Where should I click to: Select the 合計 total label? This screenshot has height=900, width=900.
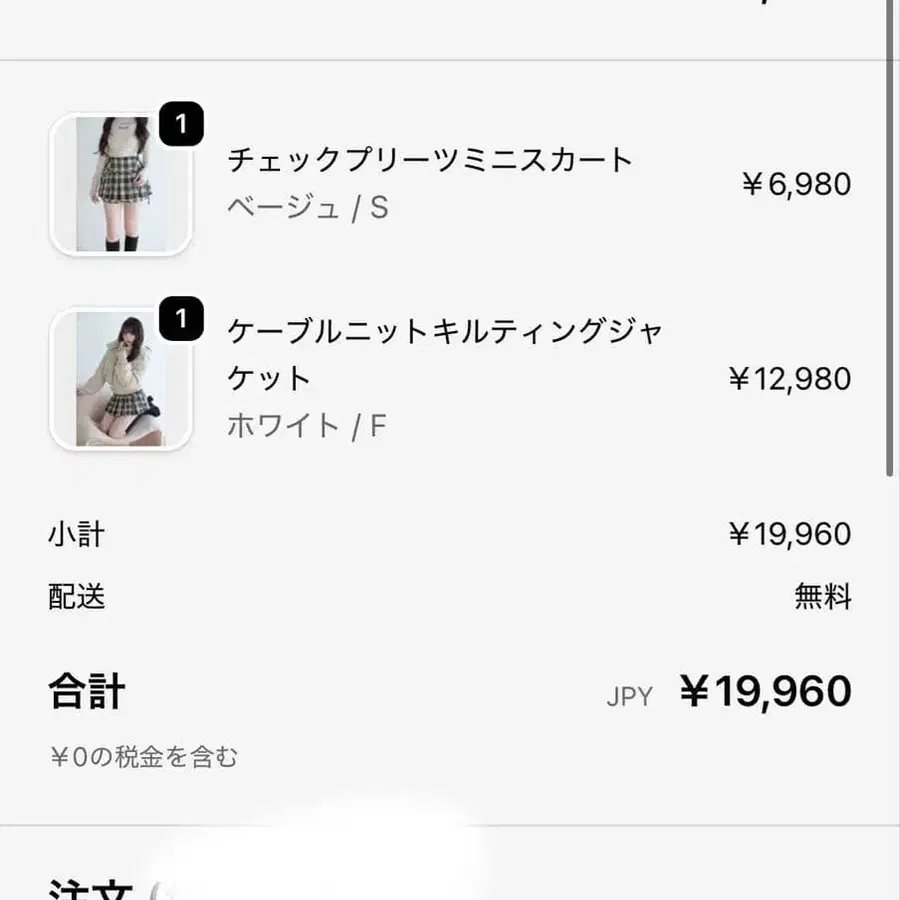(x=85, y=690)
